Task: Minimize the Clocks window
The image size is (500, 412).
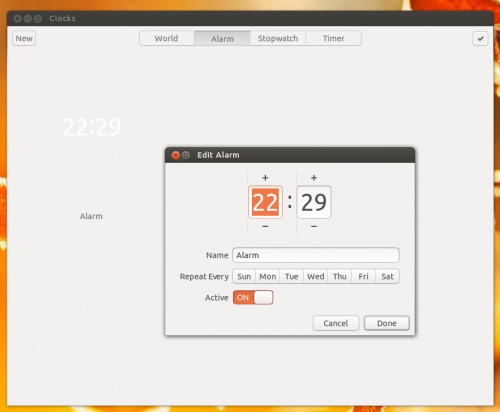Action: pos(28,18)
